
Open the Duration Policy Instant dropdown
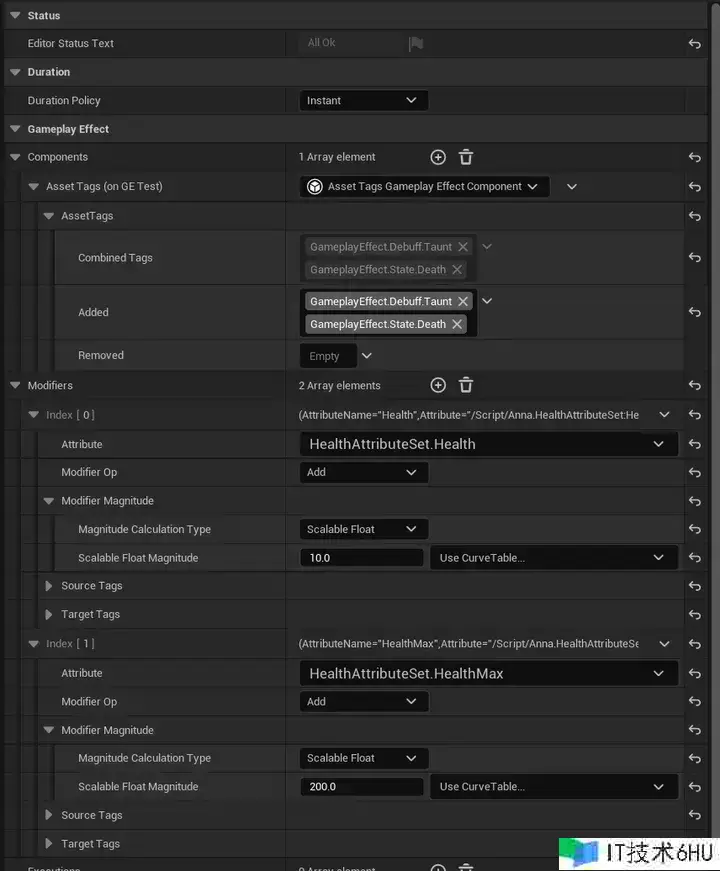(363, 101)
